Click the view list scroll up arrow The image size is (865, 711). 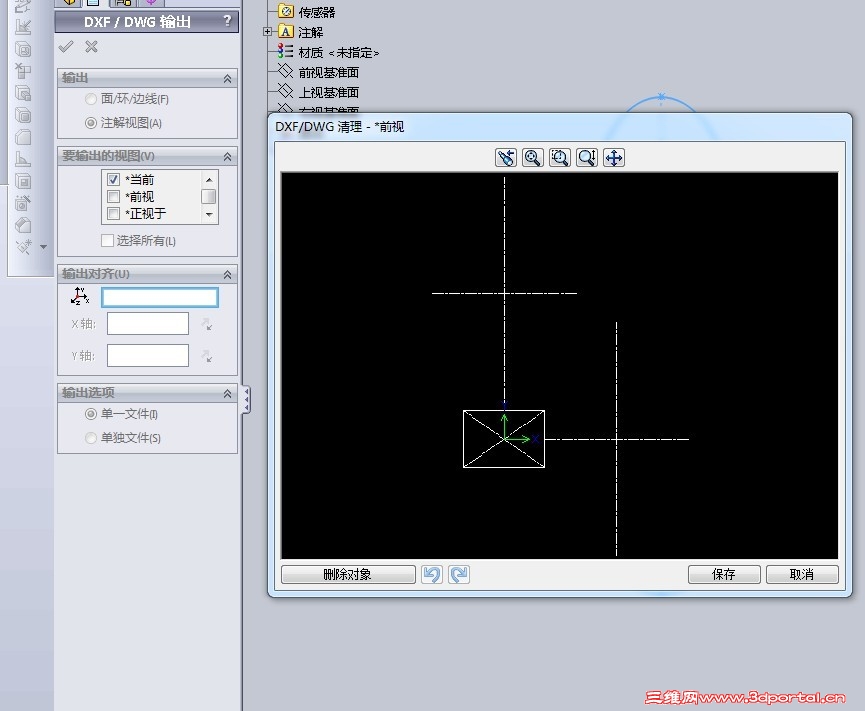[x=209, y=180]
